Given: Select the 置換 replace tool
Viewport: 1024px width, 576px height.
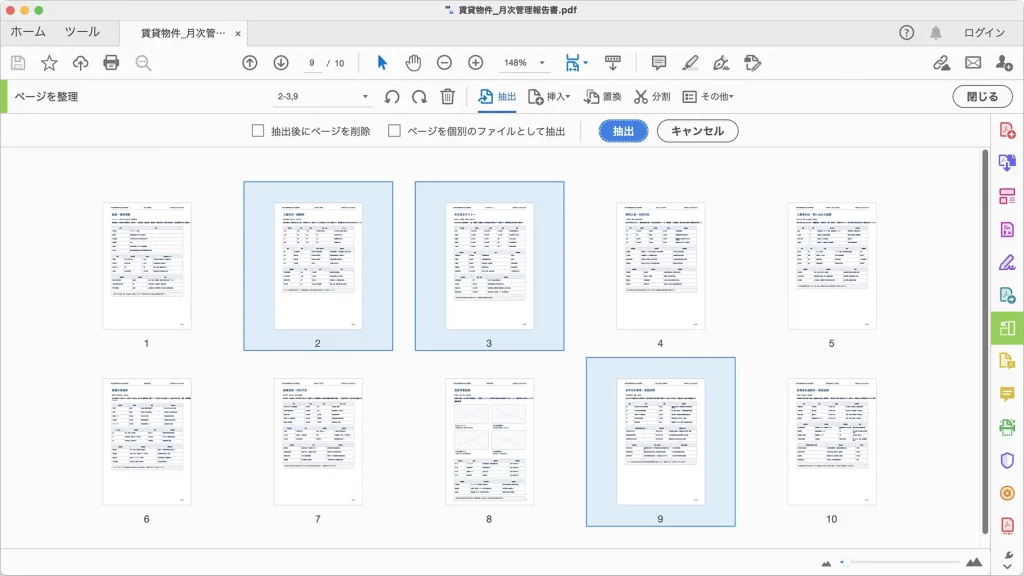Looking at the screenshot, I should [x=602, y=97].
